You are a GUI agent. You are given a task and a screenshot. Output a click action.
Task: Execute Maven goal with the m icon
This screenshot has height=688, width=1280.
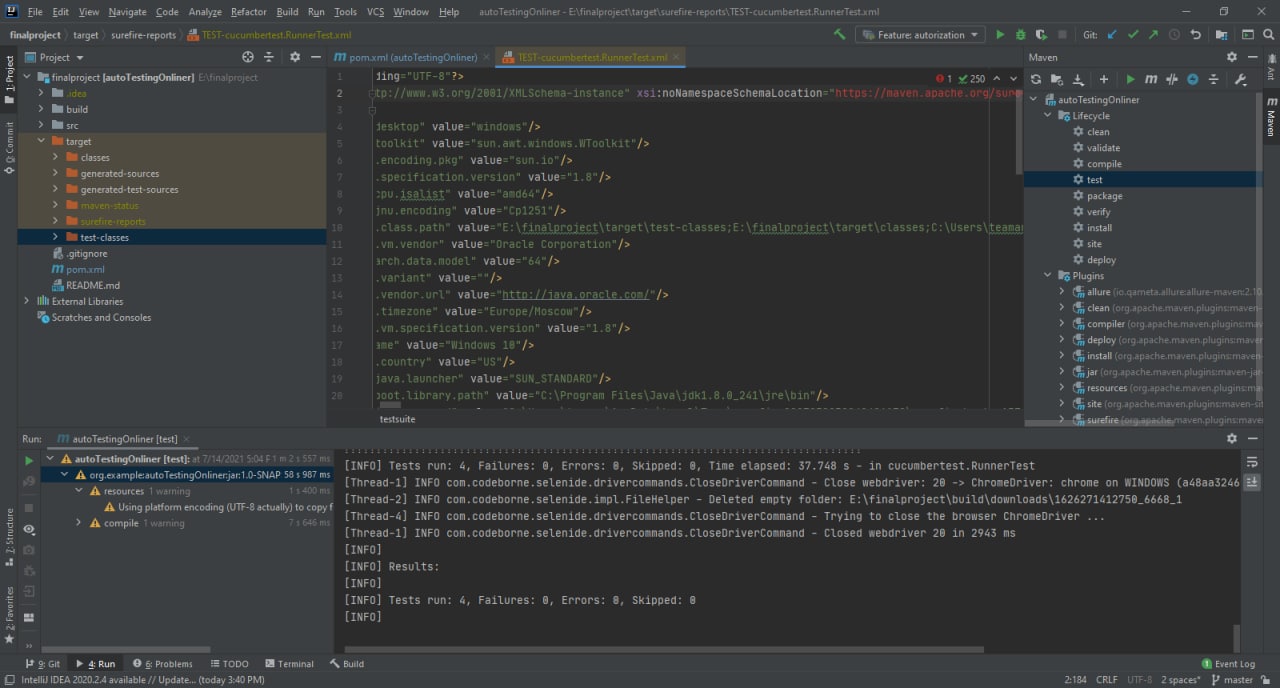(1151, 79)
